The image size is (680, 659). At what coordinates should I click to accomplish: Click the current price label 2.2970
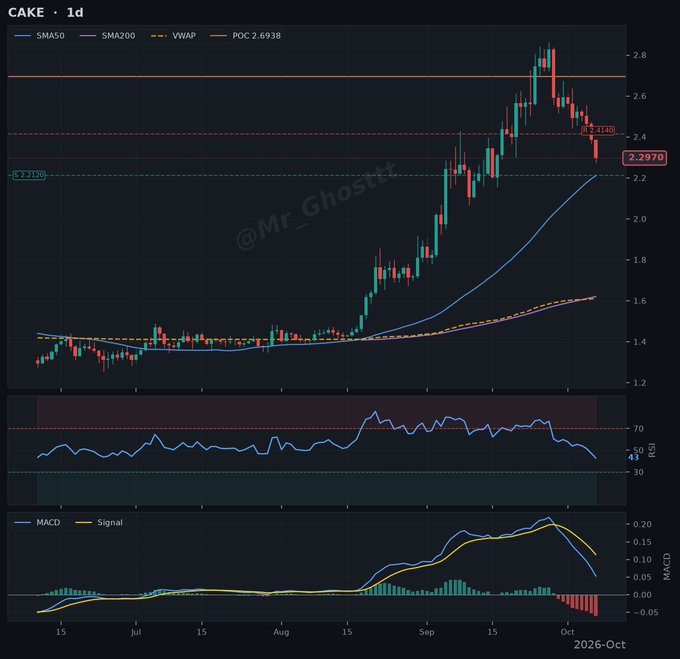(644, 157)
